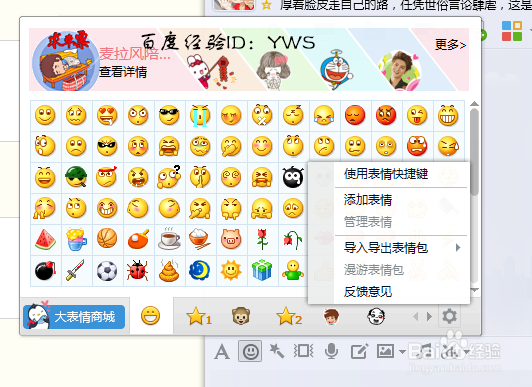Open the monkey emoji pack tab
Viewport: 532px width, 387px height.
point(241,316)
